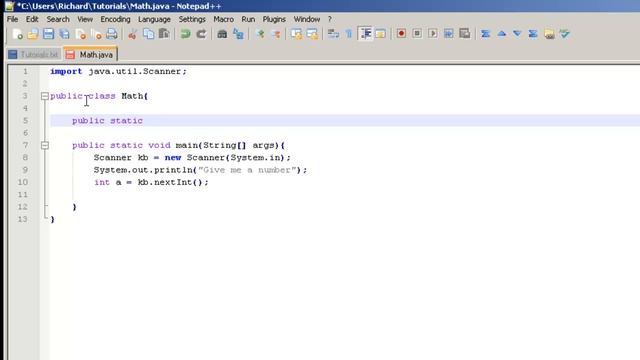Click the Playback macro icon

tap(433, 34)
